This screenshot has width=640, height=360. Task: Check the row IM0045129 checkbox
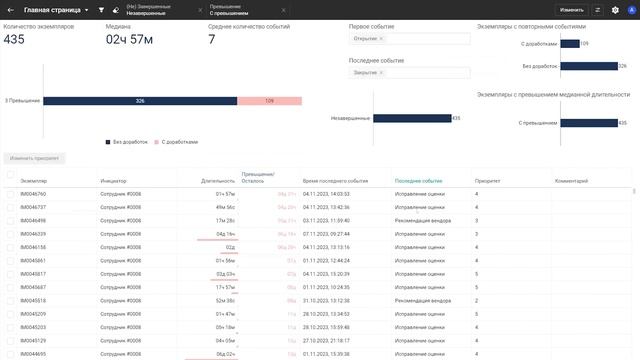(x=10, y=341)
